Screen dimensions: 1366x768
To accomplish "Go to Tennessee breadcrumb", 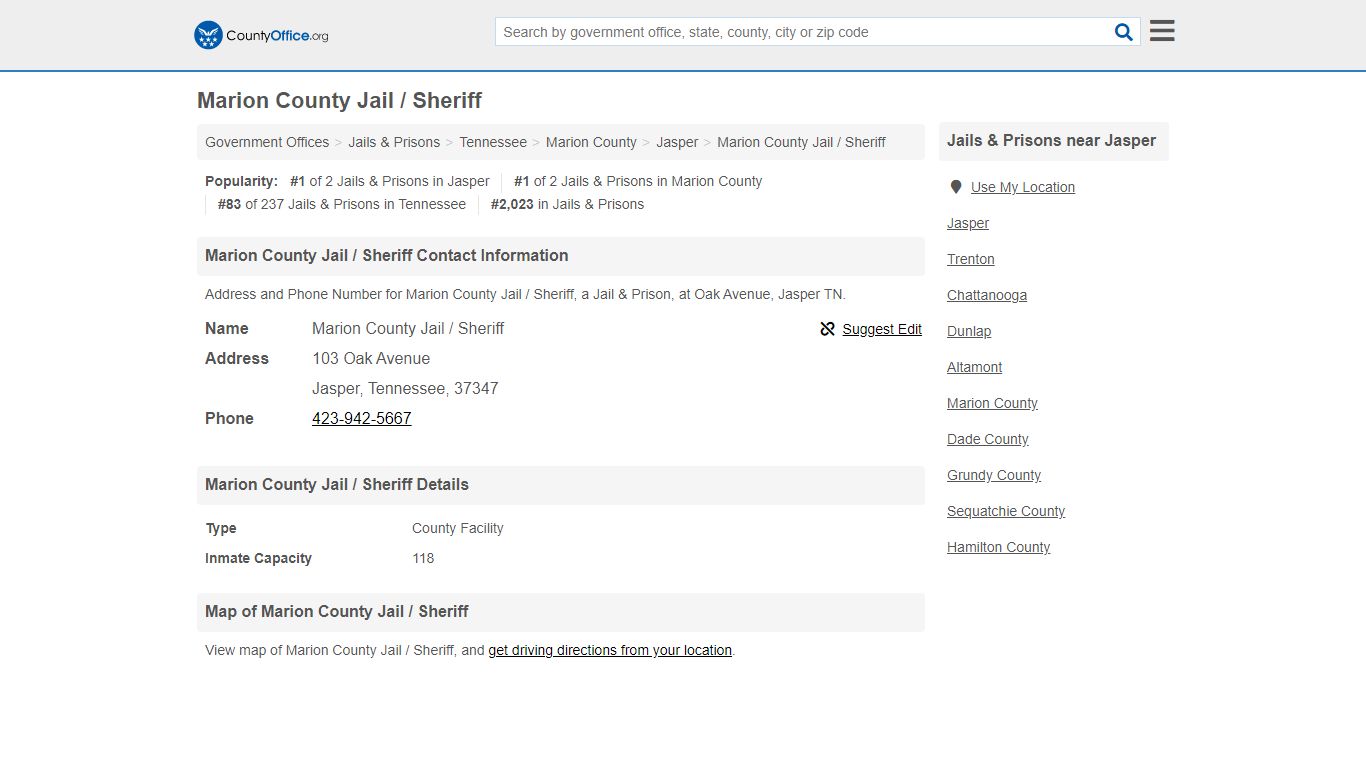I will [x=493, y=142].
